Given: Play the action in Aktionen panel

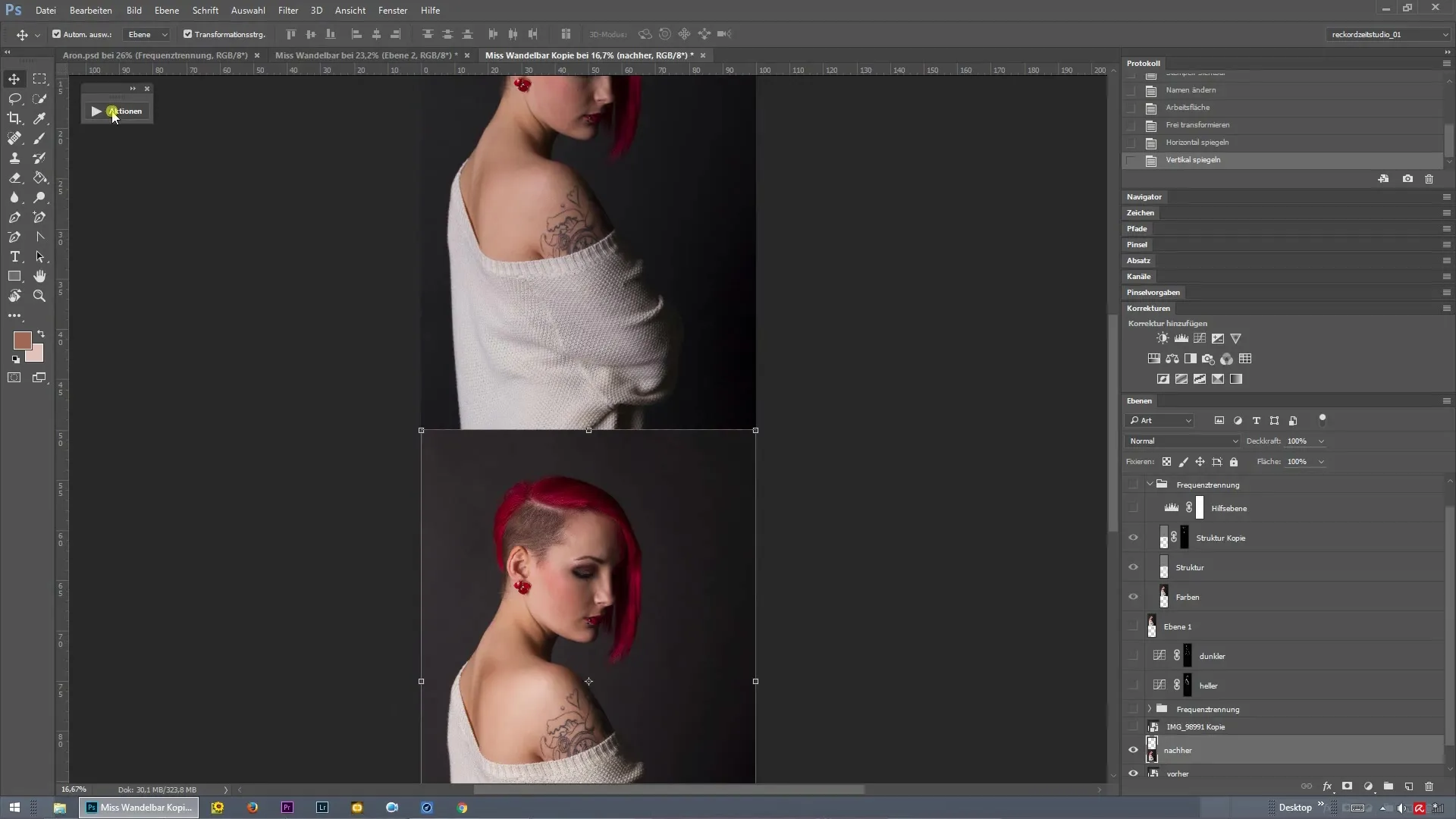Looking at the screenshot, I should [x=96, y=111].
